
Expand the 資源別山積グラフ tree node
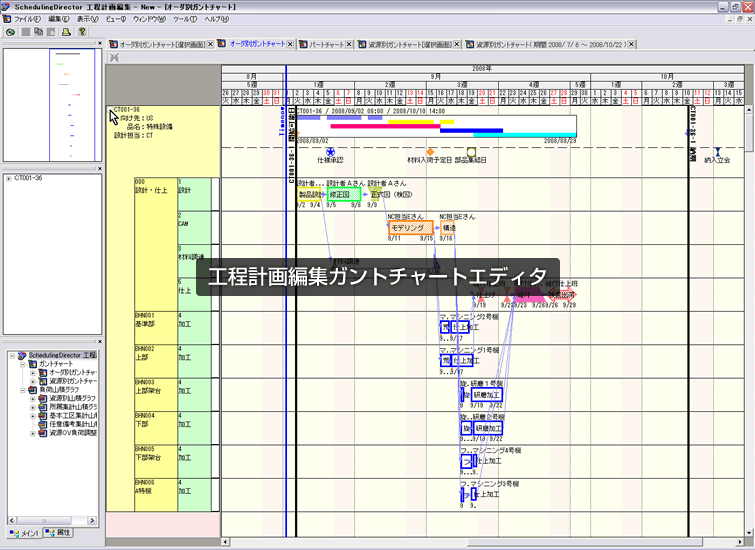[x=33, y=398]
